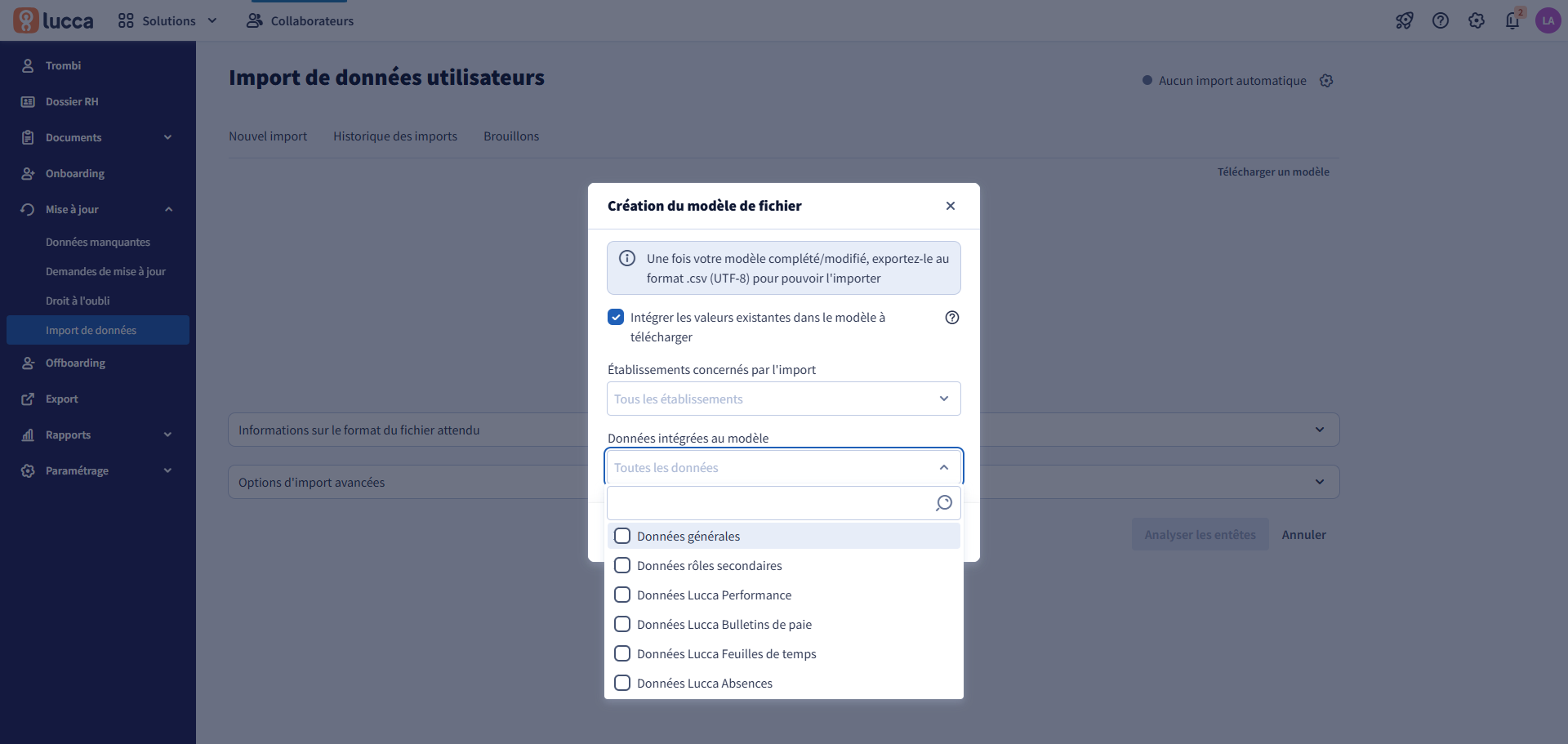Check Données Lucca Performance option
Image resolution: width=1568 pixels, height=744 pixels.
(x=622, y=595)
